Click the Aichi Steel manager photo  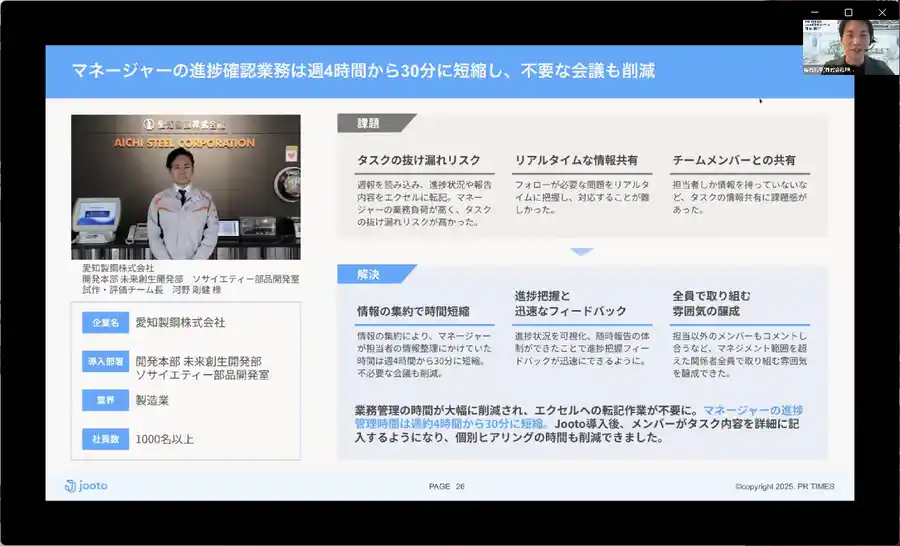(185, 187)
